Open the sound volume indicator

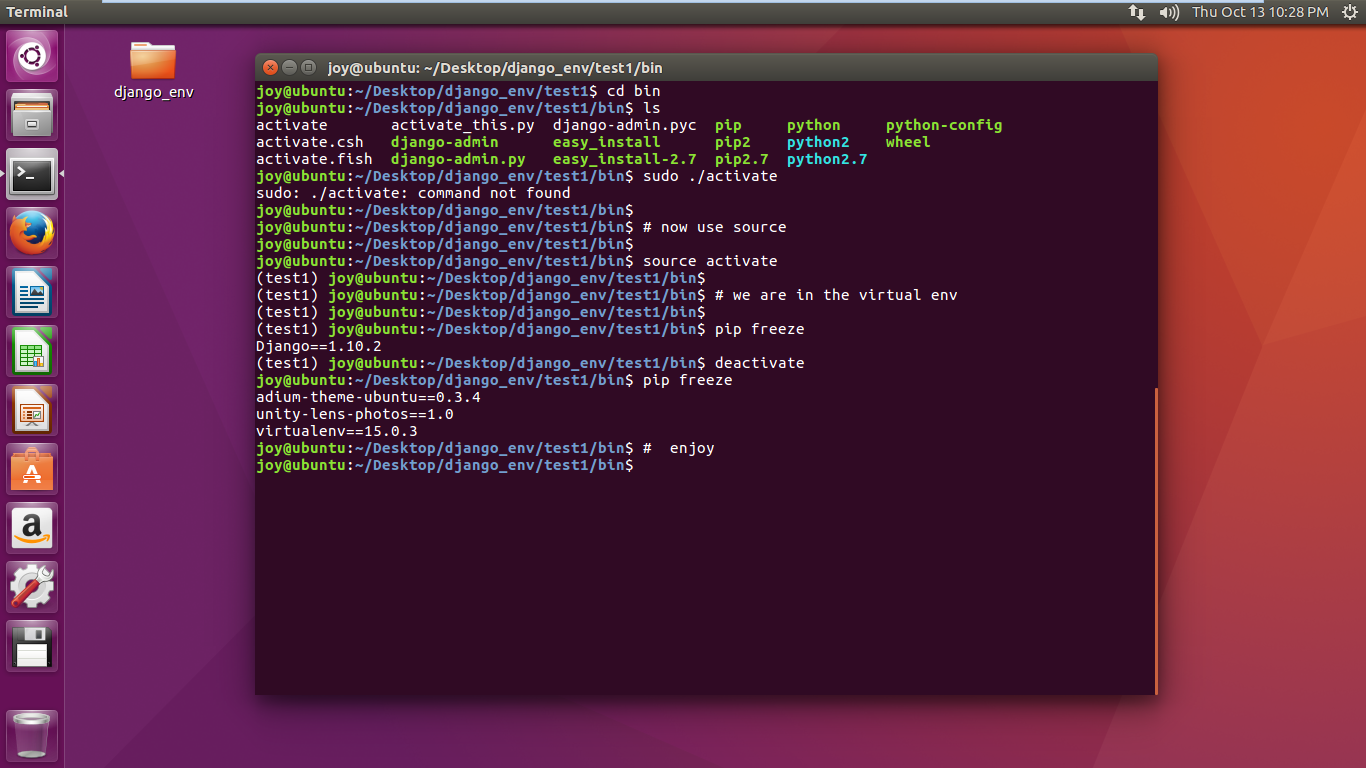[x=1168, y=12]
